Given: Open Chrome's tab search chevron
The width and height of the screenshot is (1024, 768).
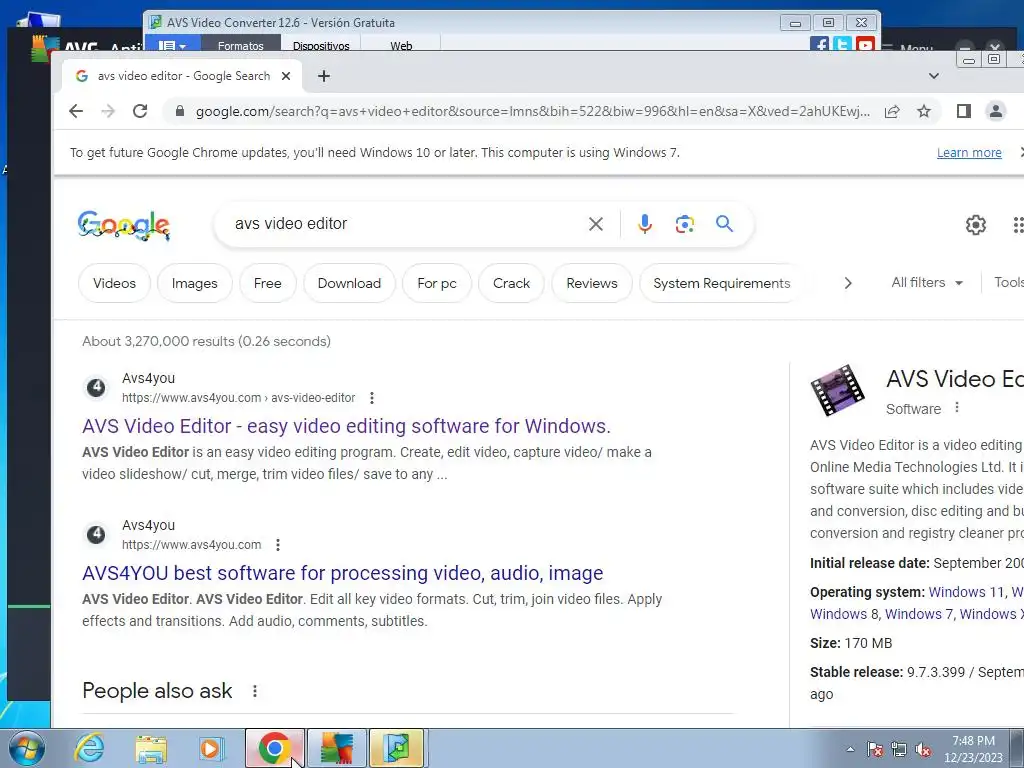Looking at the screenshot, I should (934, 76).
